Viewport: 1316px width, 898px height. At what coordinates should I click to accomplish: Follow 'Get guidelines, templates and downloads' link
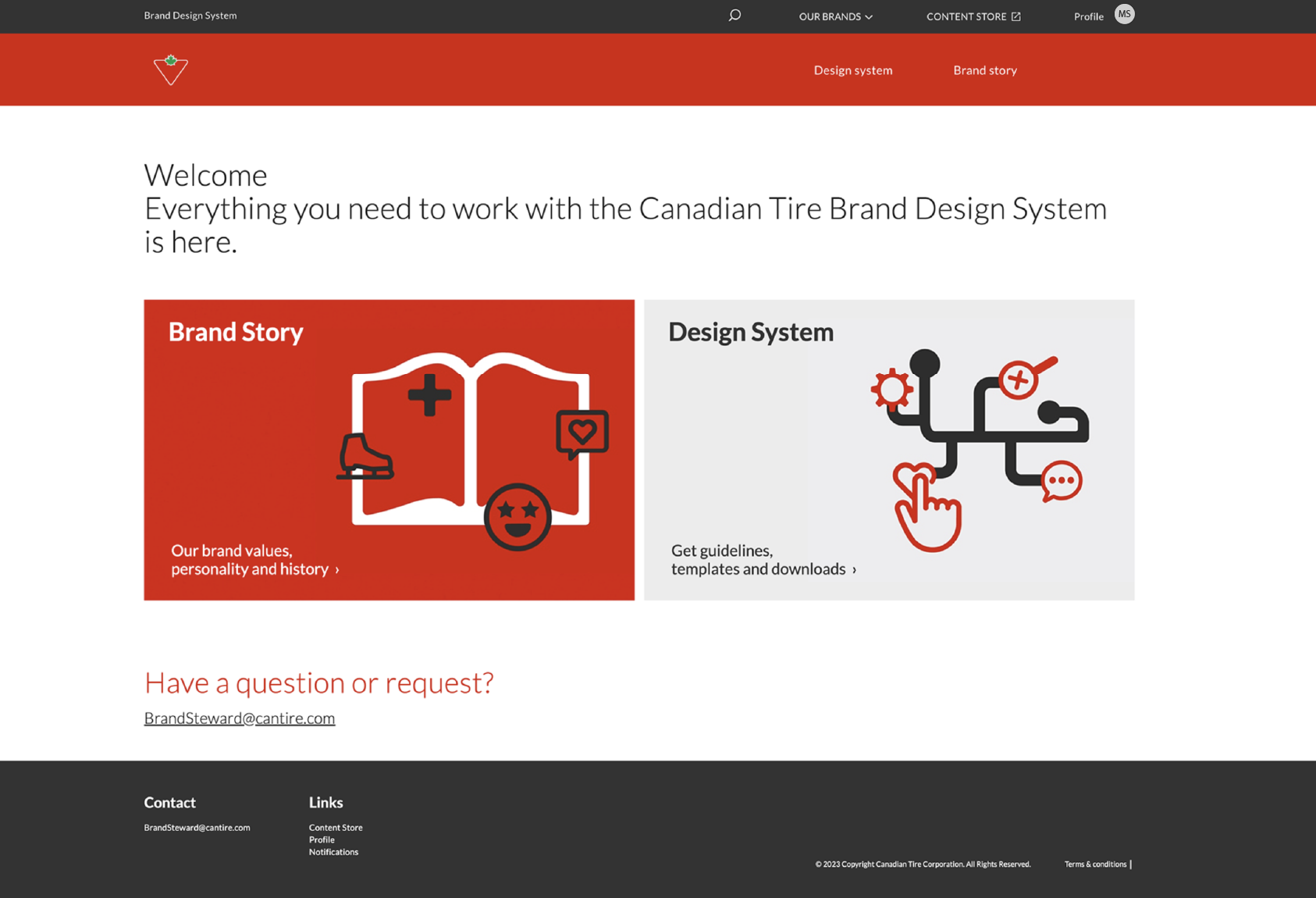pyautogui.click(x=763, y=560)
